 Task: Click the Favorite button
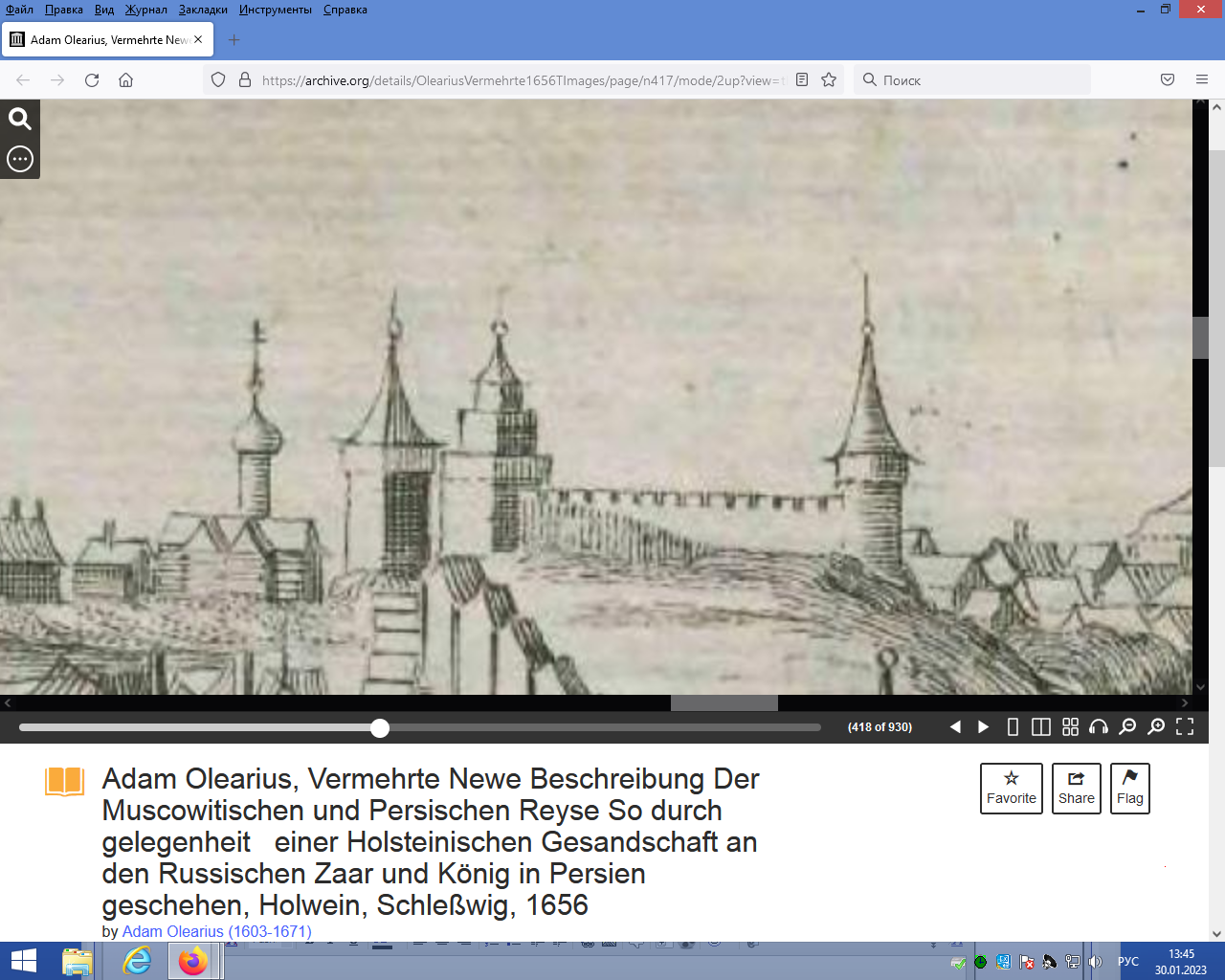point(1012,789)
